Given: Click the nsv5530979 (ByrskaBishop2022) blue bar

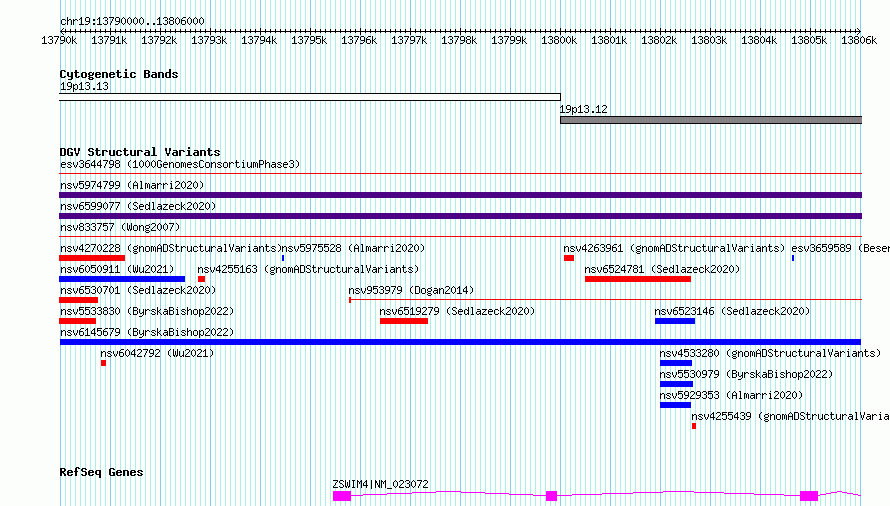Looking at the screenshot, I should click(x=677, y=384).
